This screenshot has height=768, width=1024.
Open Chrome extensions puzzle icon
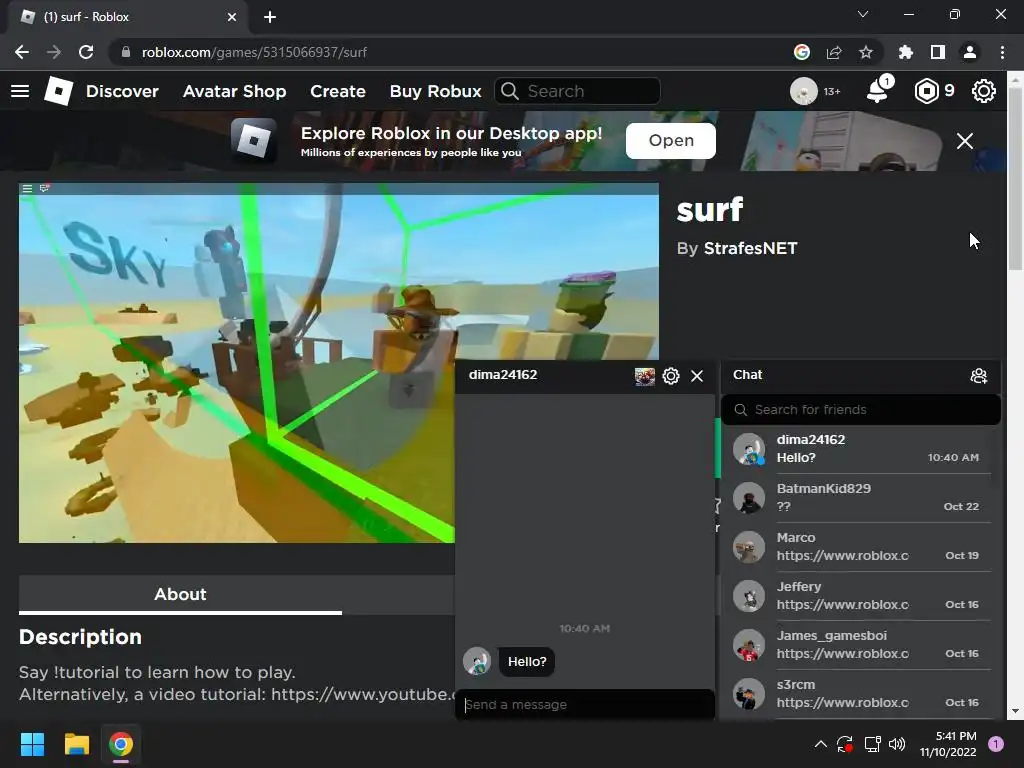pyautogui.click(x=905, y=52)
